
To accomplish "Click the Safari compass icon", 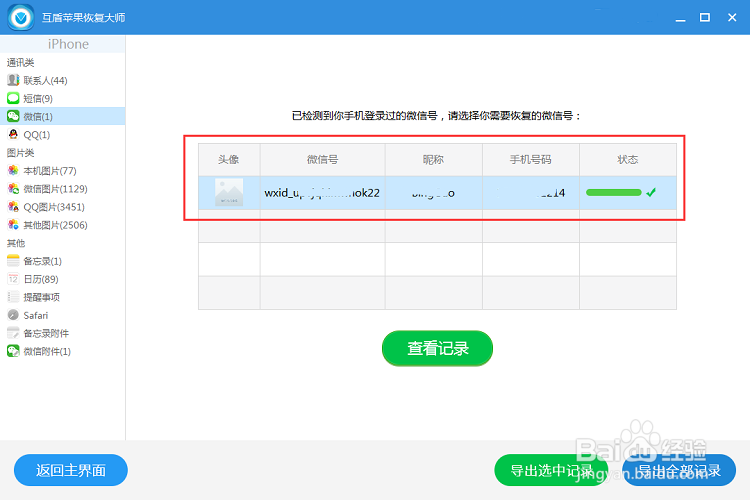I will coord(13,315).
